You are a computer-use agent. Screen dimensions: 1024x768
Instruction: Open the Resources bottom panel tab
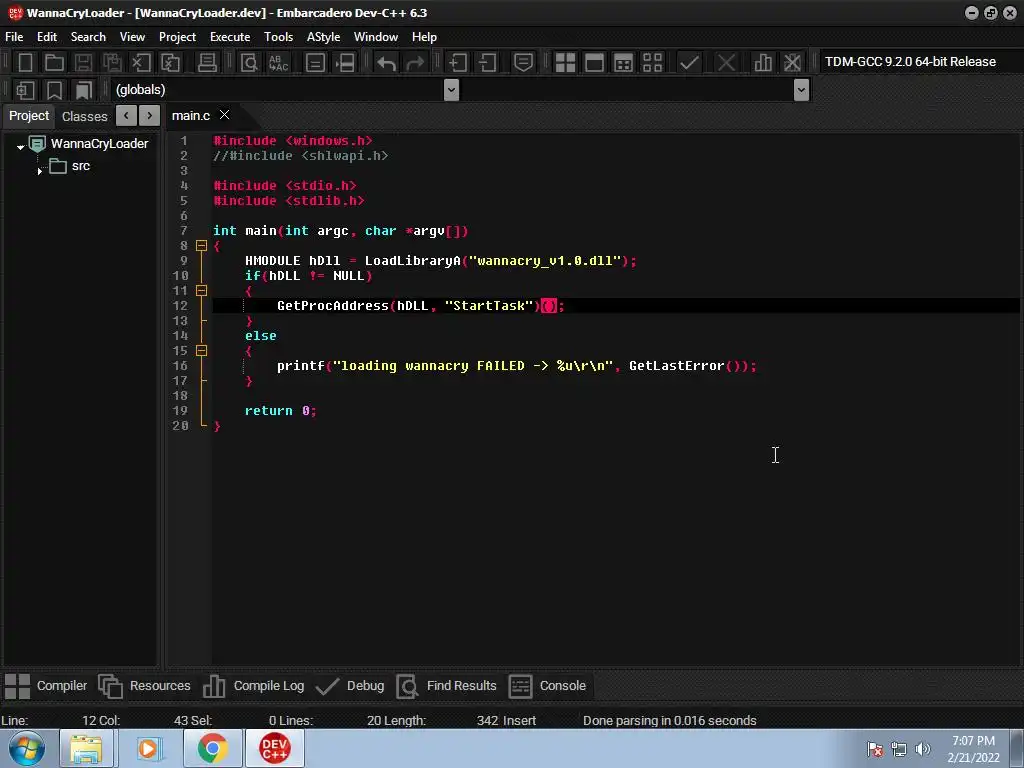click(144, 686)
